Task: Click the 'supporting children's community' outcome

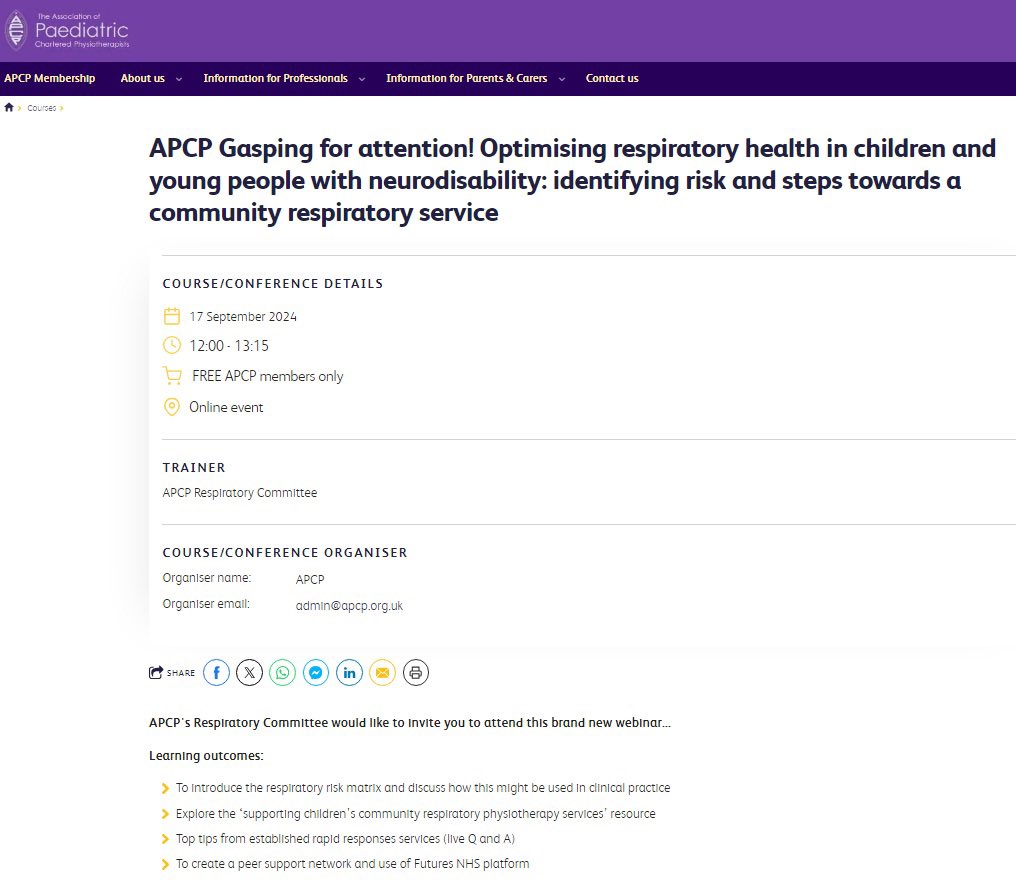Action: coord(415,814)
